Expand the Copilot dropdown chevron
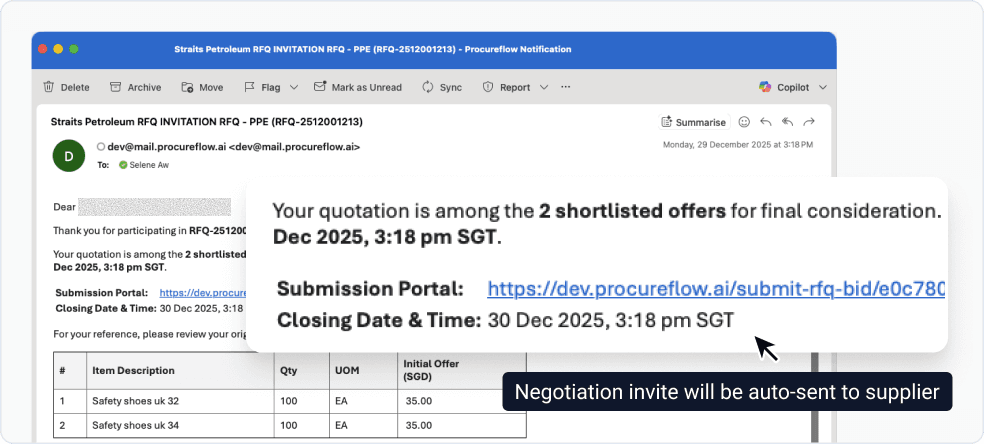This screenshot has width=984, height=444. pyautogui.click(x=823, y=87)
